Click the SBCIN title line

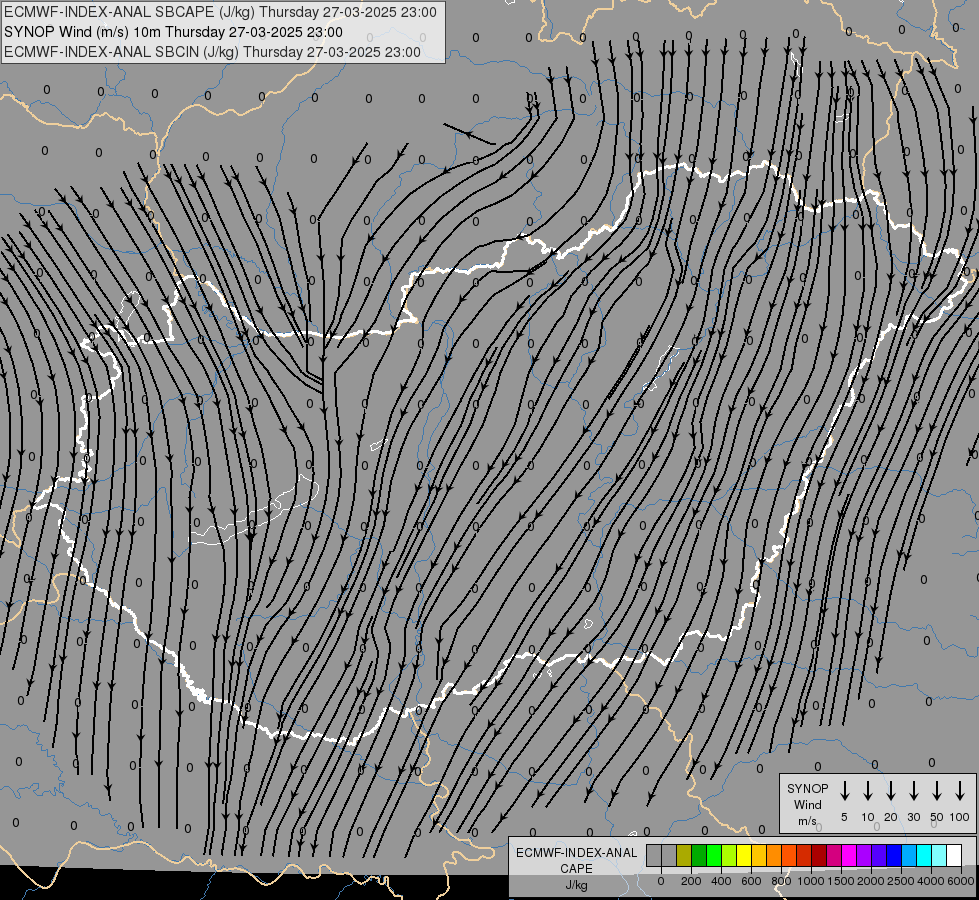click(x=212, y=52)
